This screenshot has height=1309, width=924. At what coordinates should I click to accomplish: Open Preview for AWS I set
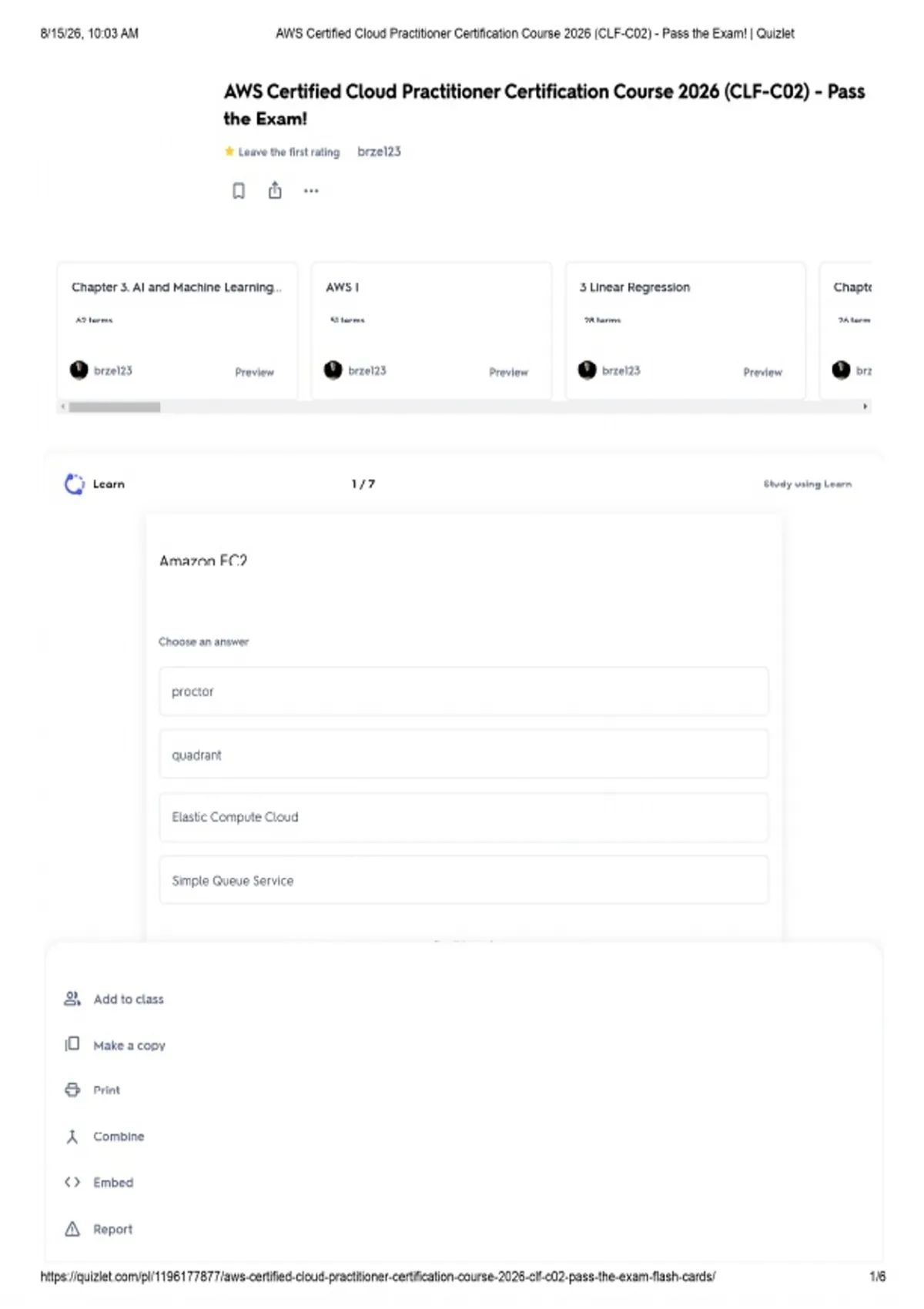[508, 372]
